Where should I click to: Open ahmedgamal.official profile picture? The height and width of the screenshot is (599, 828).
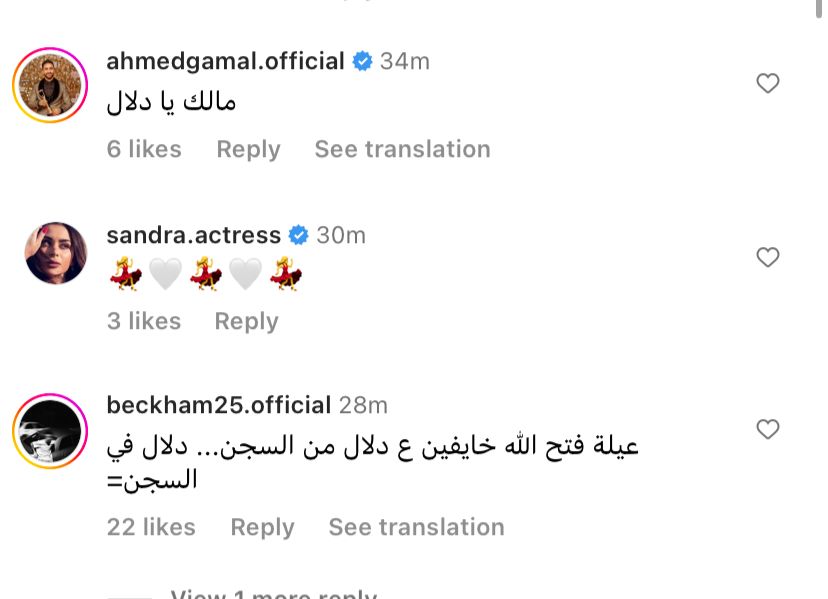pyautogui.click(x=50, y=85)
